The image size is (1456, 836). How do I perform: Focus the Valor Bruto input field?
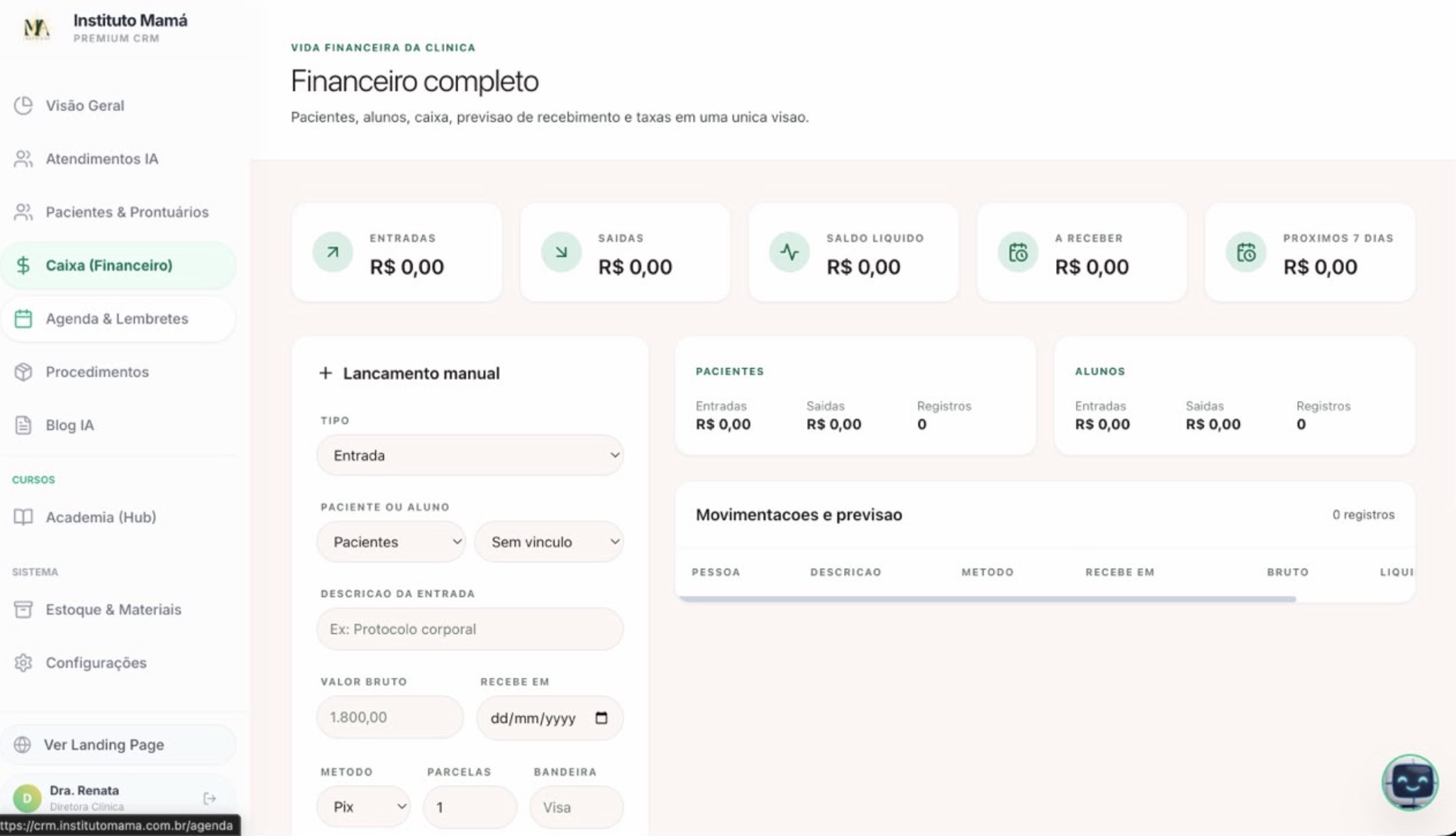click(x=390, y=717)
